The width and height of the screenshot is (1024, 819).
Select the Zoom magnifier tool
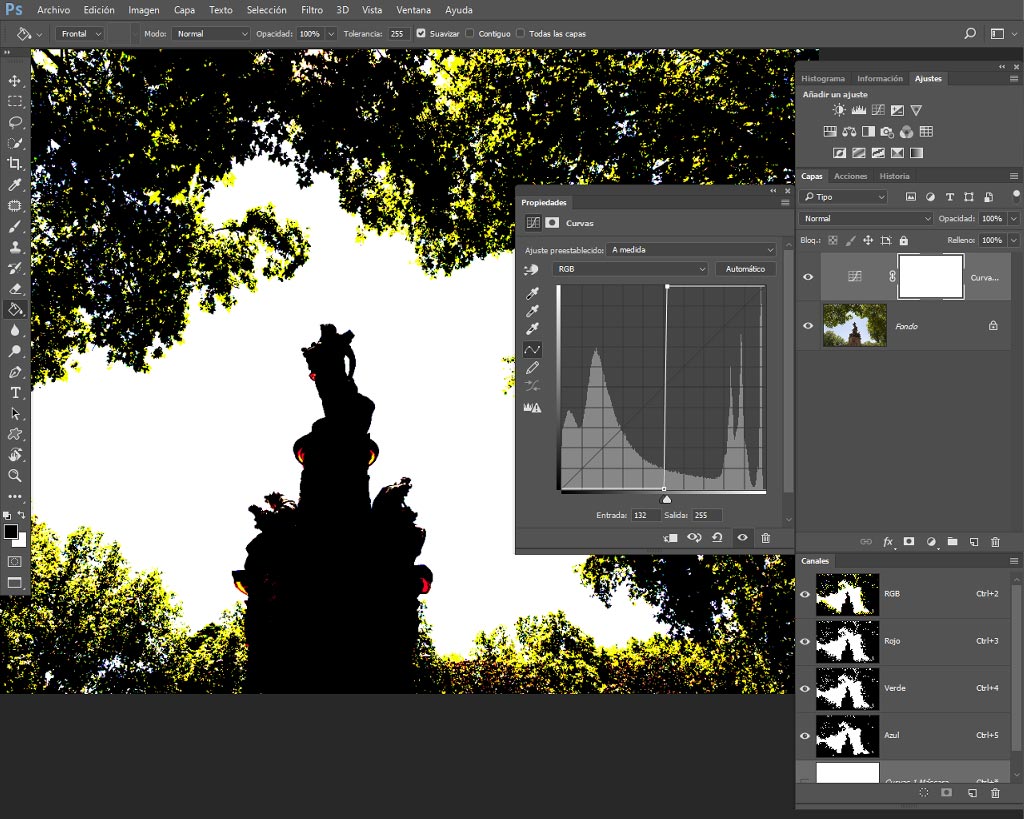click(x=14, y=475)
